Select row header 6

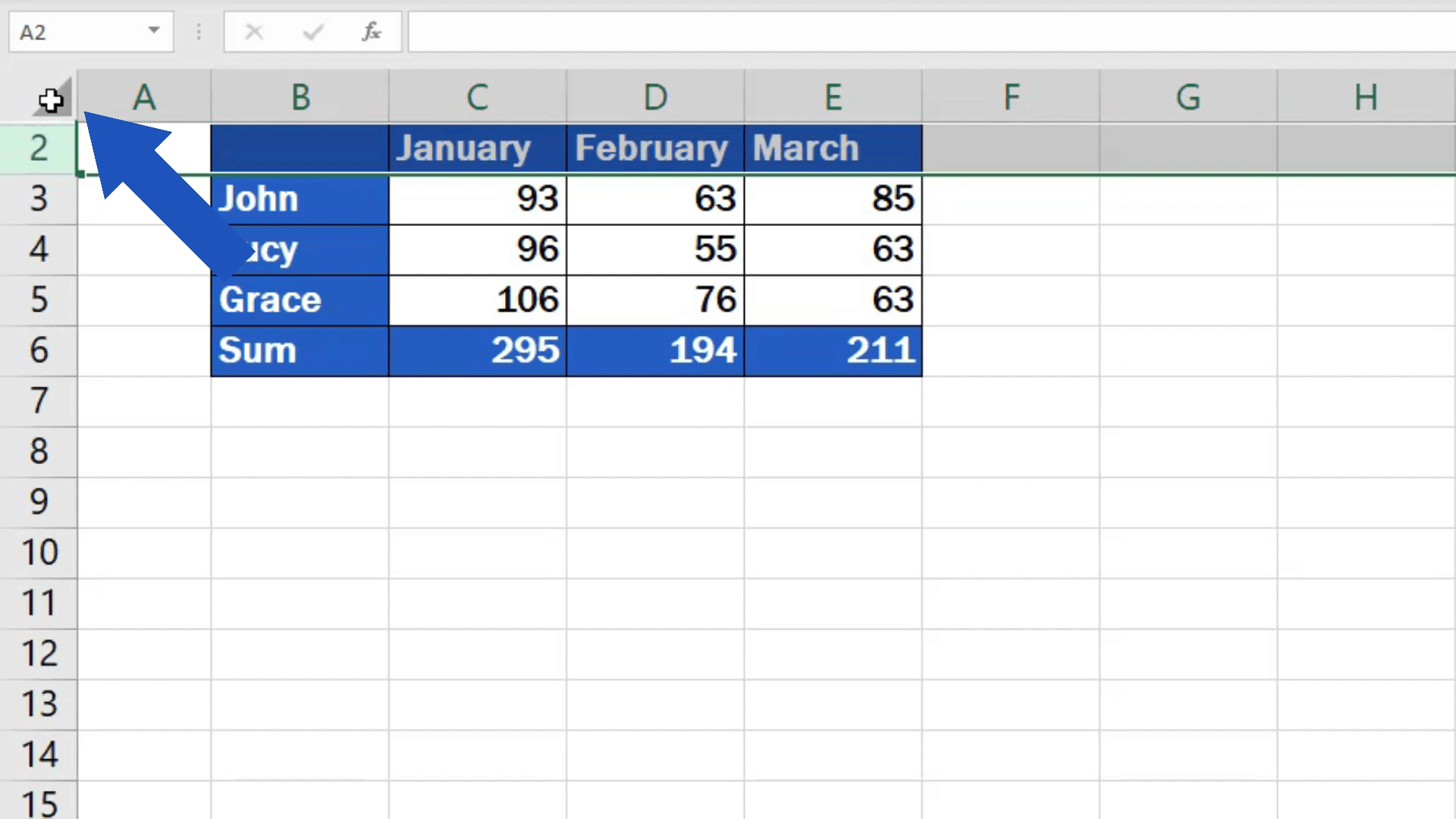[x=38, y=350]
